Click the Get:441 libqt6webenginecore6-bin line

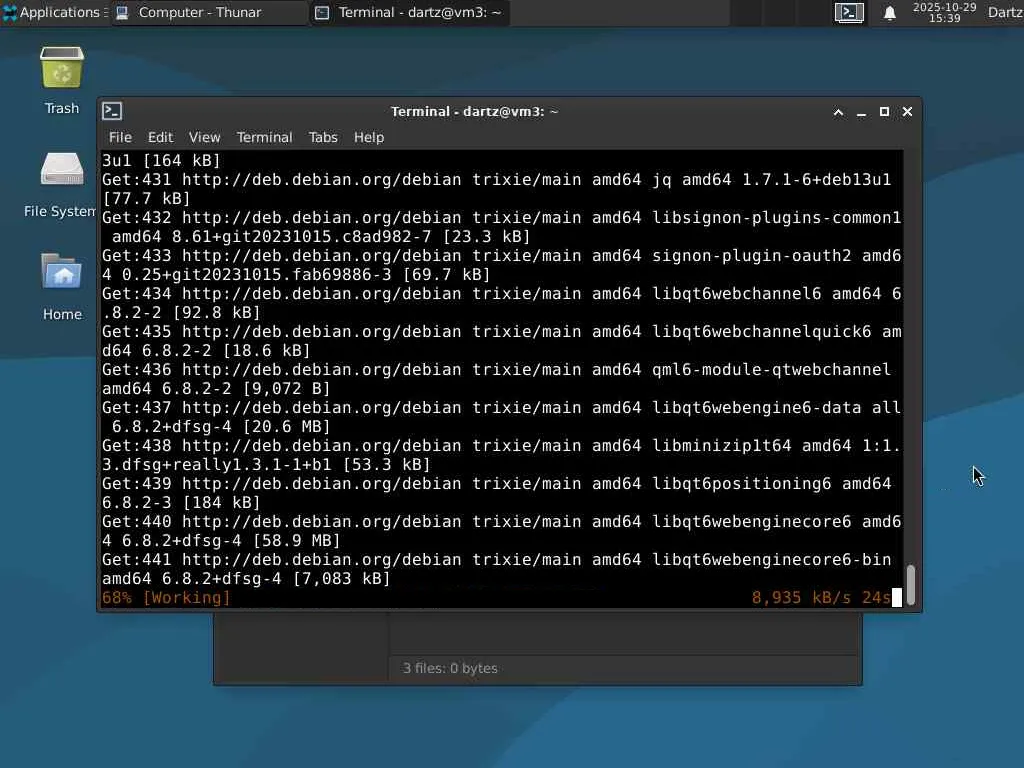496,569
